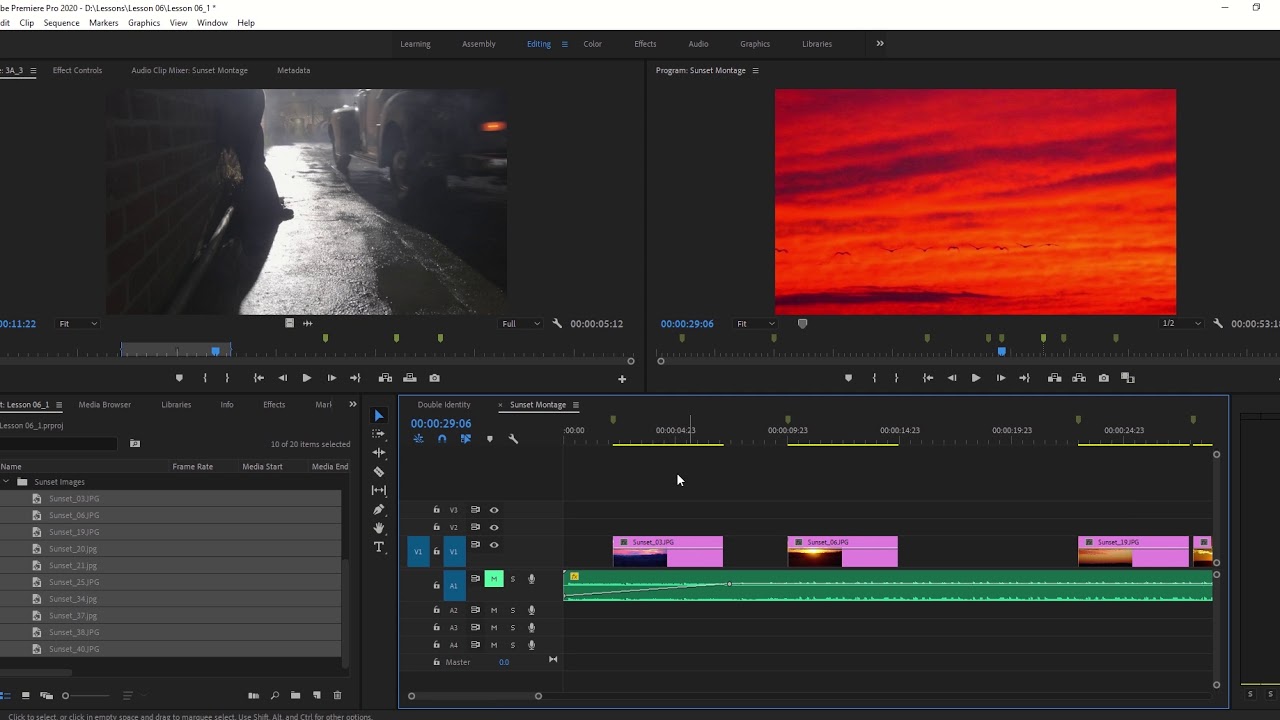Open Source monitor Full resolution dropdown
Screen dimensions: 1280x720
pos(521,324)
